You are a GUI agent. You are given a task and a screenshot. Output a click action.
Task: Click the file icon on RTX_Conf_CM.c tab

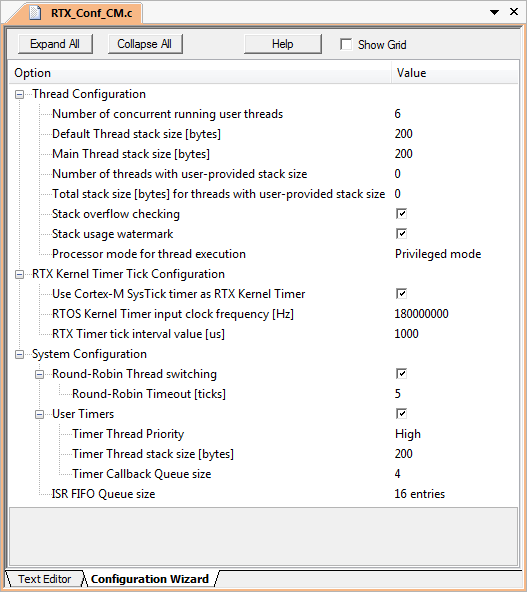(x=35, y=13)
